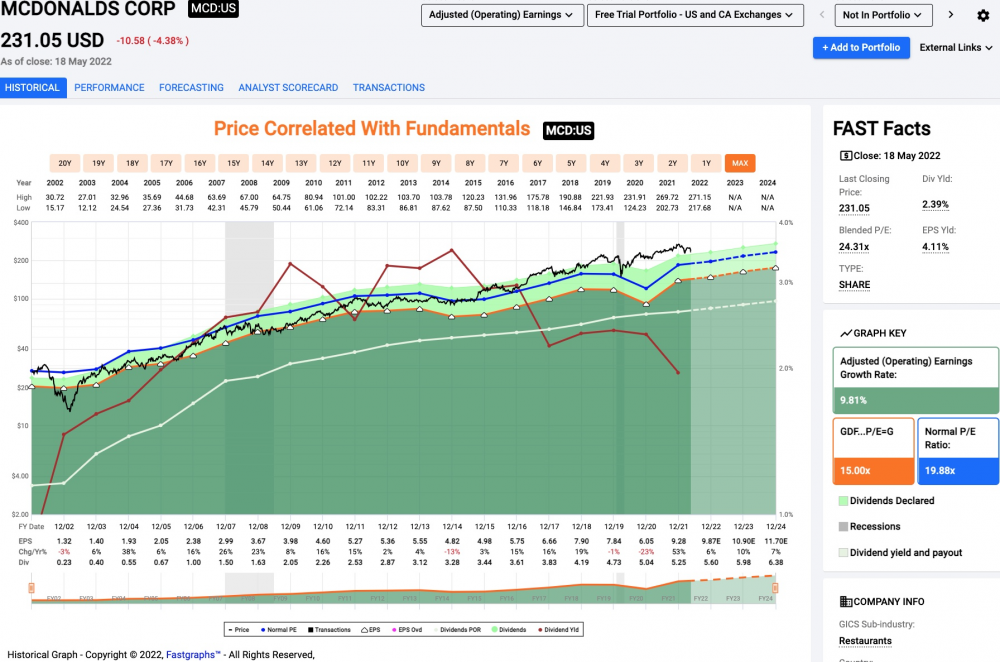This screenshot has height=662, width=1000.
Task: Select the 1Y time range
Action: point(707,163)
